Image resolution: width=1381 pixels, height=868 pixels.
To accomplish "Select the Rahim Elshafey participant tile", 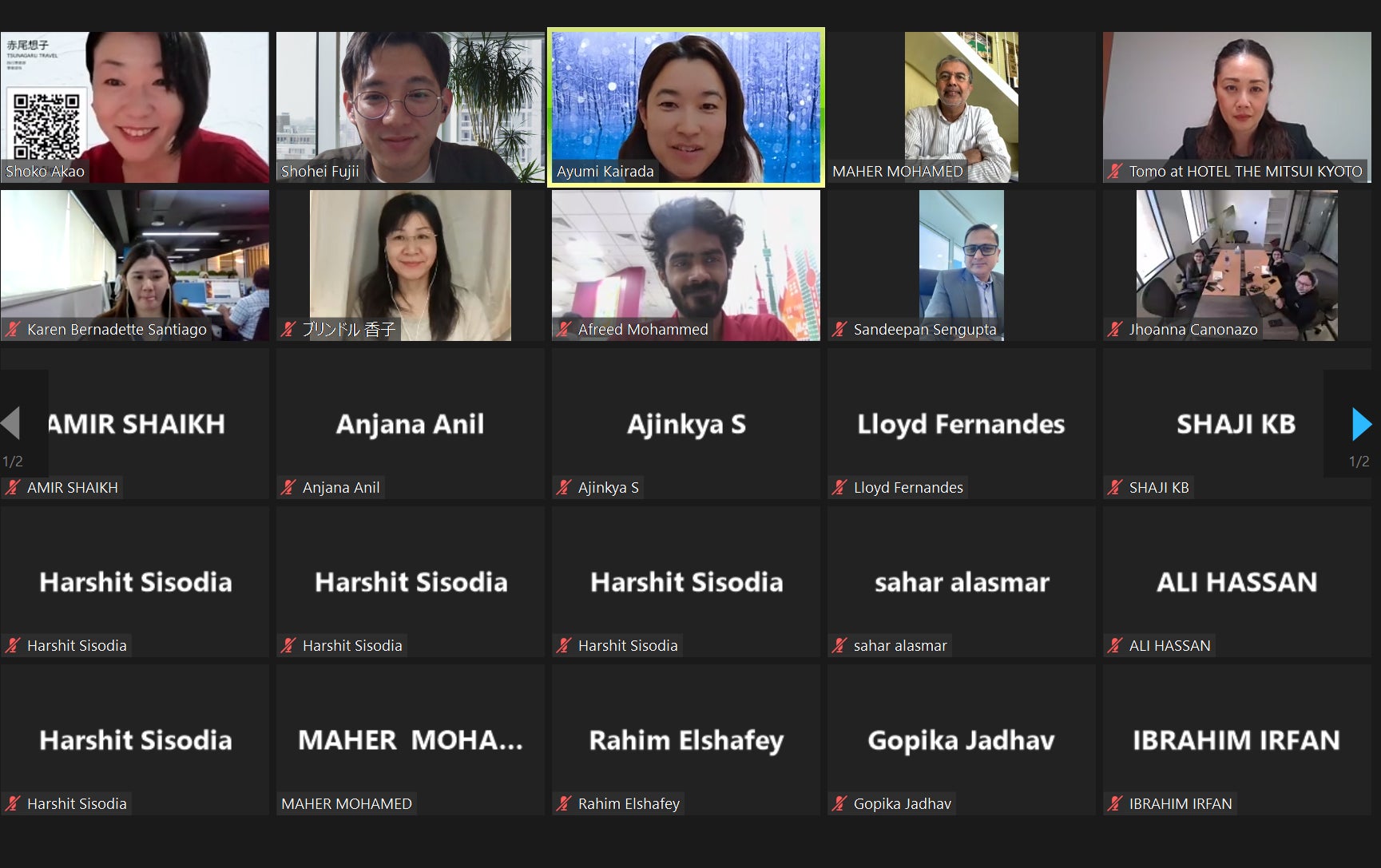I will coord(686,740).
